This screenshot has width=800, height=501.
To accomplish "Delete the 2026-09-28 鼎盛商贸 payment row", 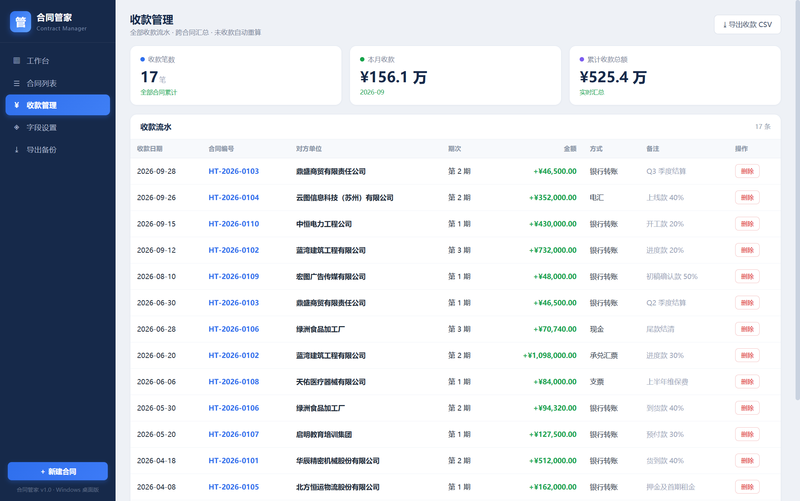I will tap(747, 171).
